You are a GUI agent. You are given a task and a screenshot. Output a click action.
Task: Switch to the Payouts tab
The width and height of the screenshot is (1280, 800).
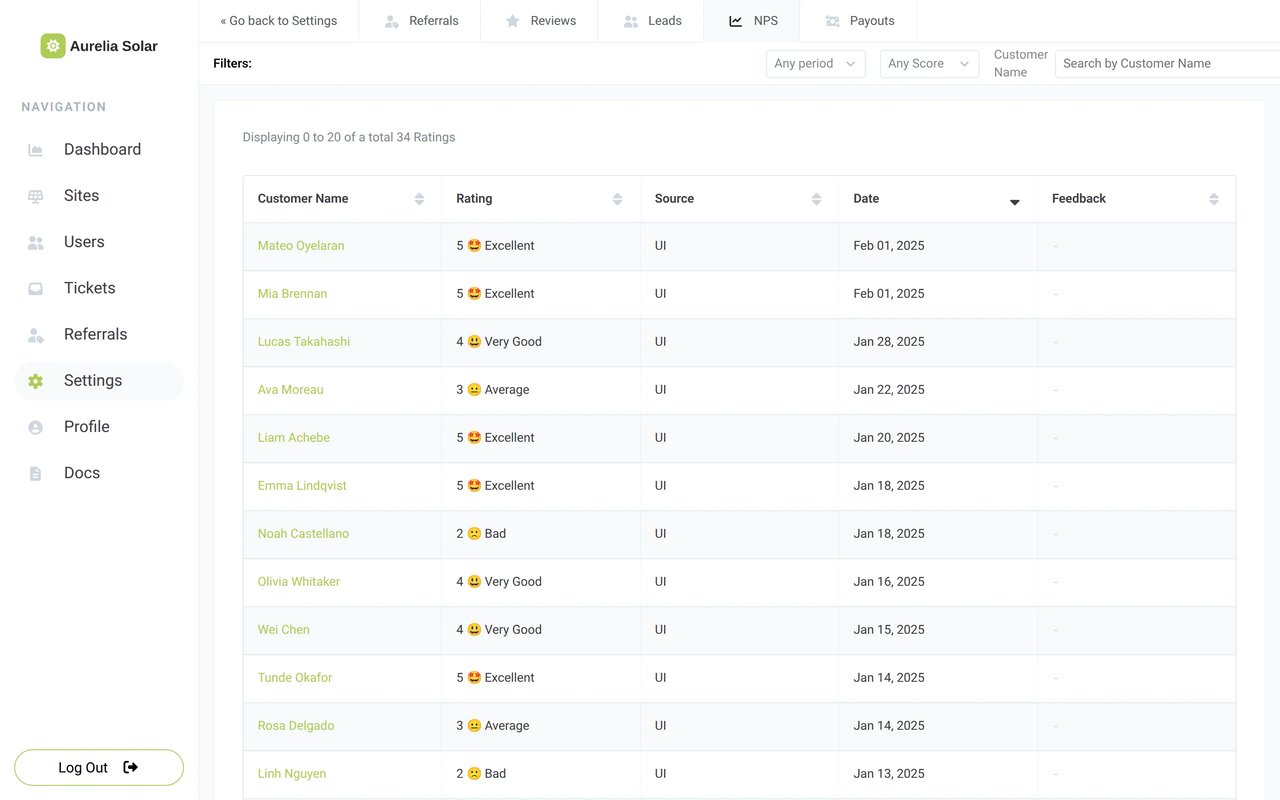pos(858,21)
